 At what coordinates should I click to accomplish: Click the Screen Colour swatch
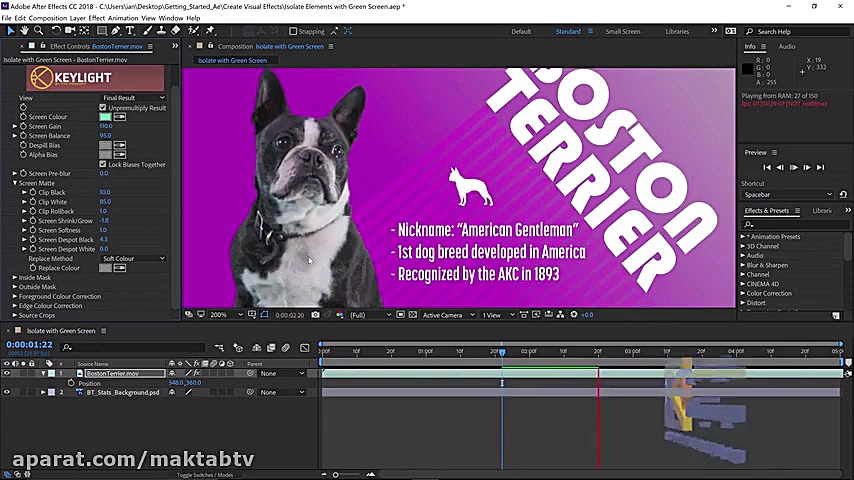click(105, 117)
